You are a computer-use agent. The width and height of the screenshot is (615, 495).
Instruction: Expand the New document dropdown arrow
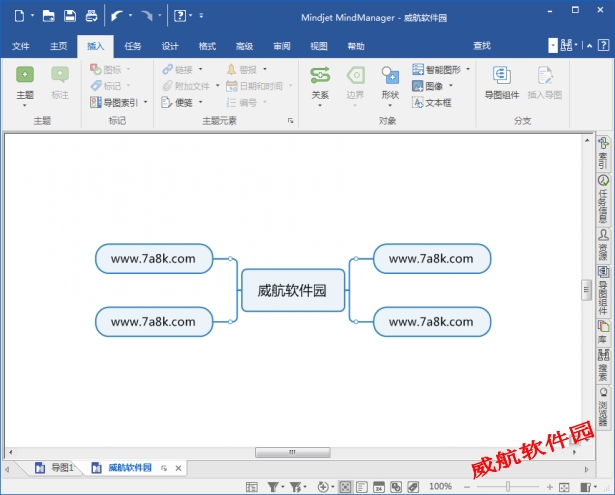coord(33,16)
